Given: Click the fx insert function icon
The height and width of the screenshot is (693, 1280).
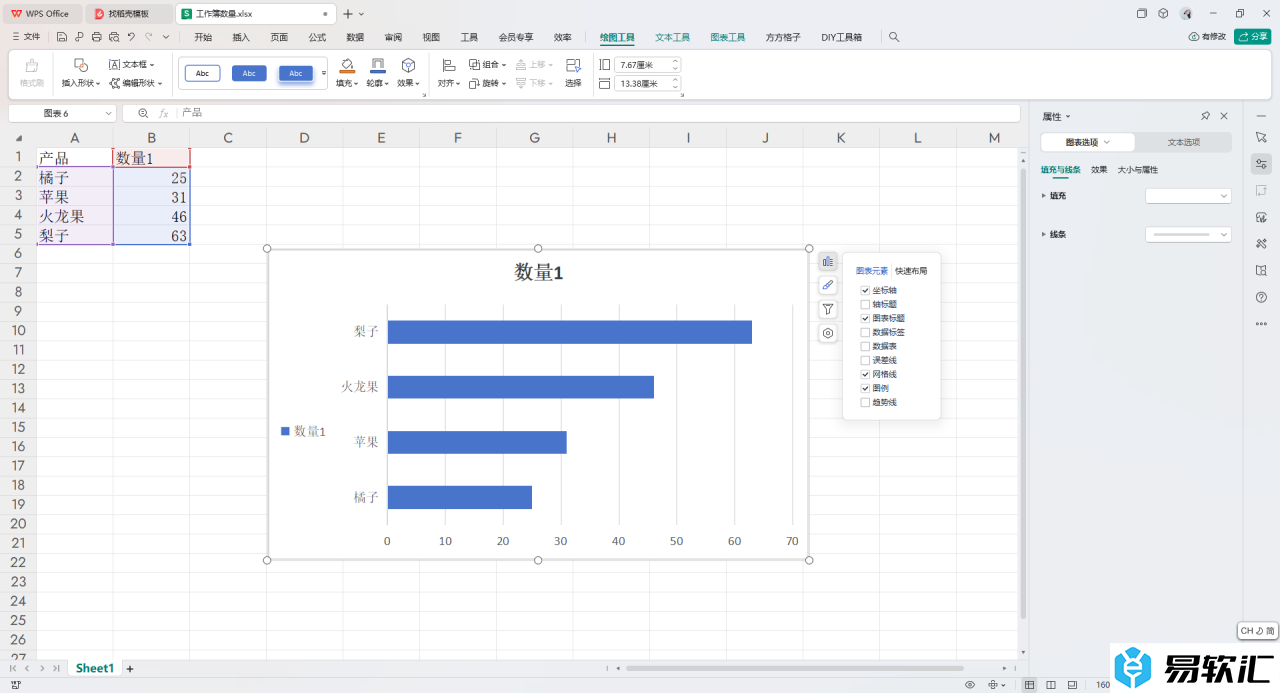Looking at the screenshot, I should (x=164, y=113).
